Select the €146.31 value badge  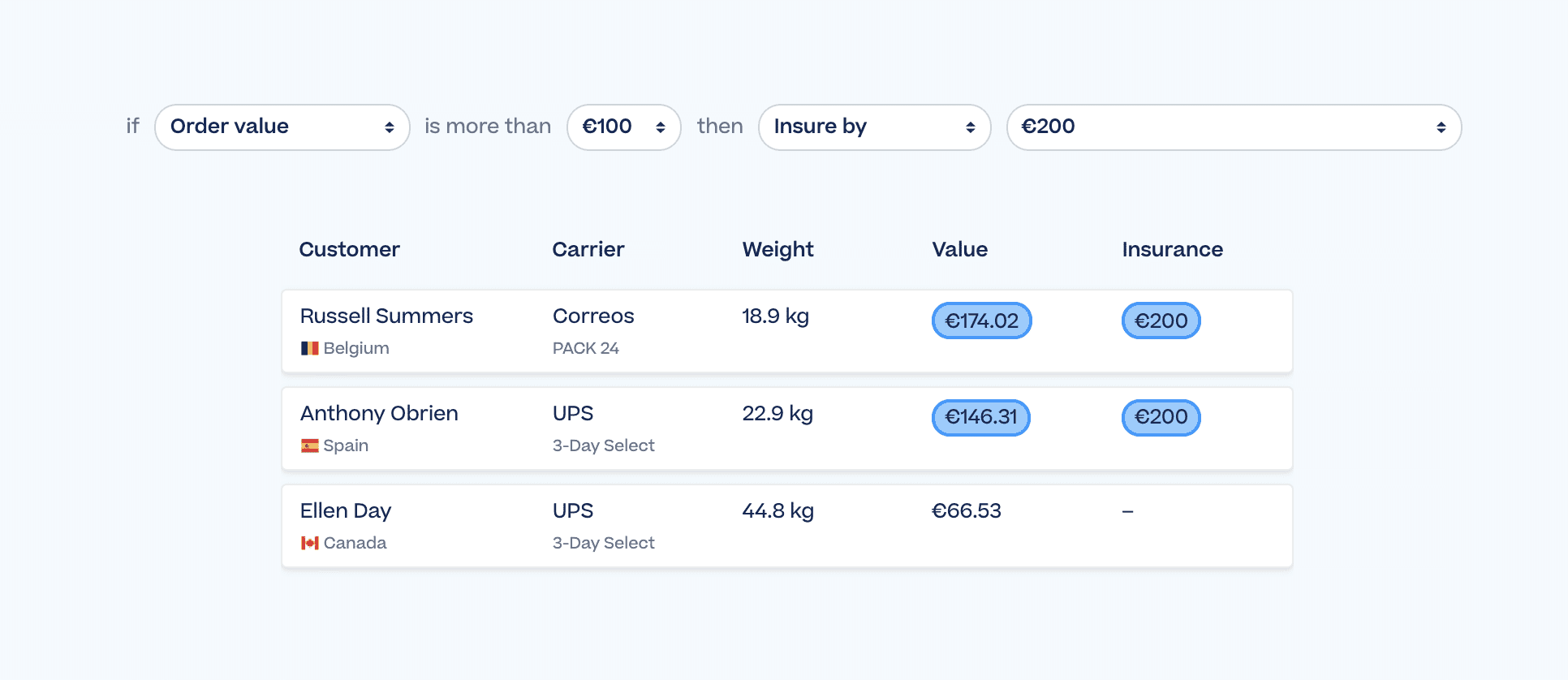[x=980, y=417]
